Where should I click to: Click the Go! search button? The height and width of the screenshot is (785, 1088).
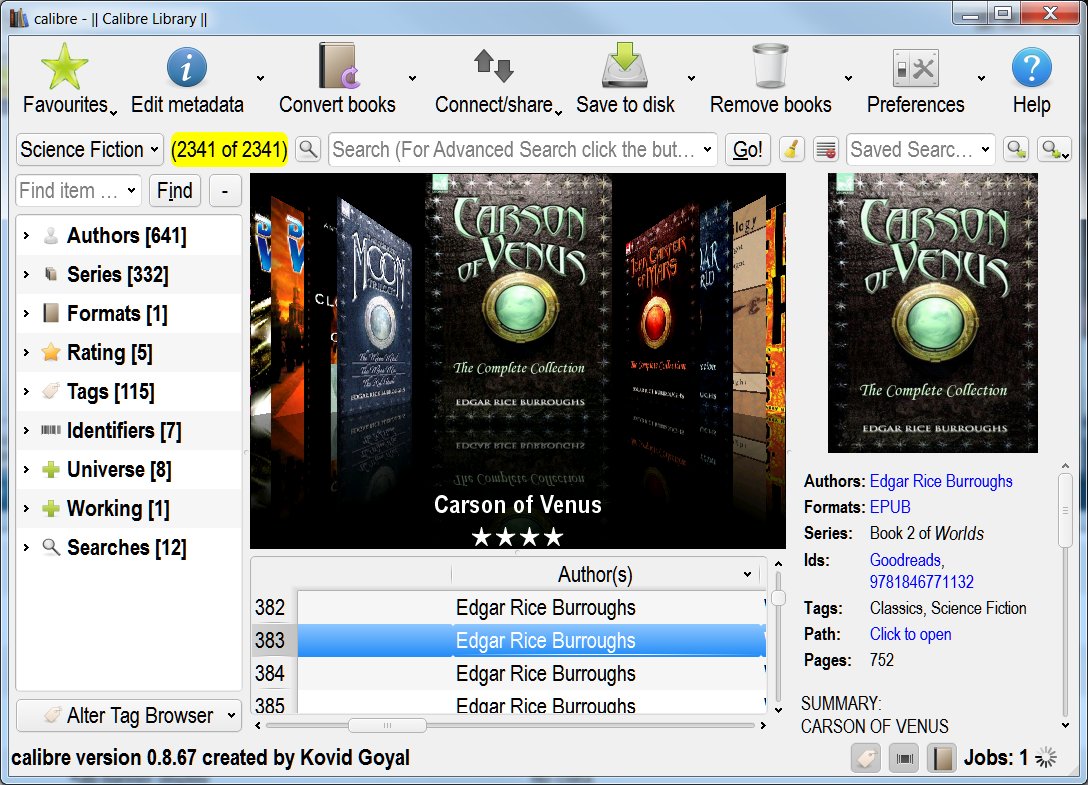tap(748, 149)
